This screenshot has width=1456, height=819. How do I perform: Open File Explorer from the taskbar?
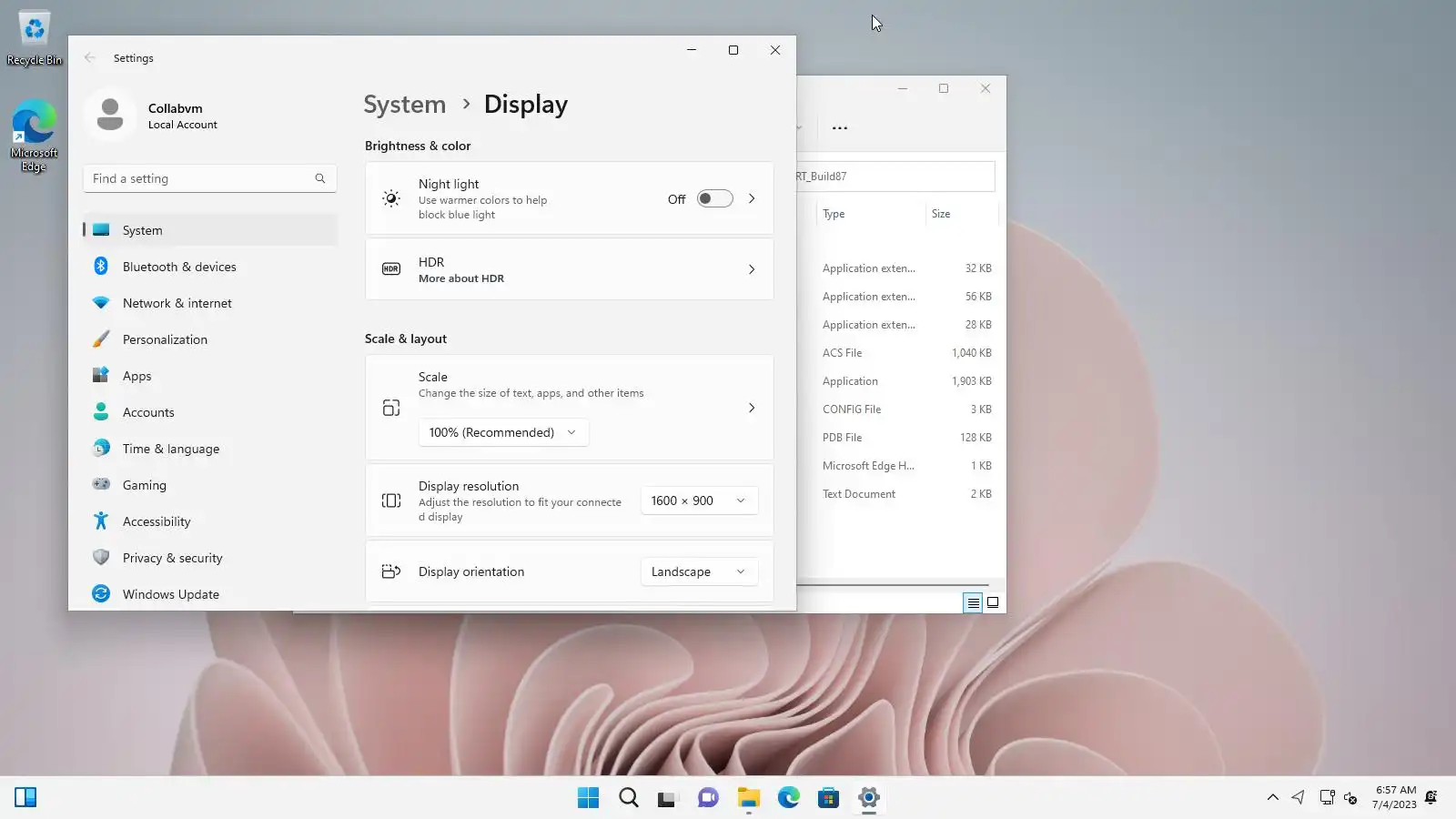[749, 798]
